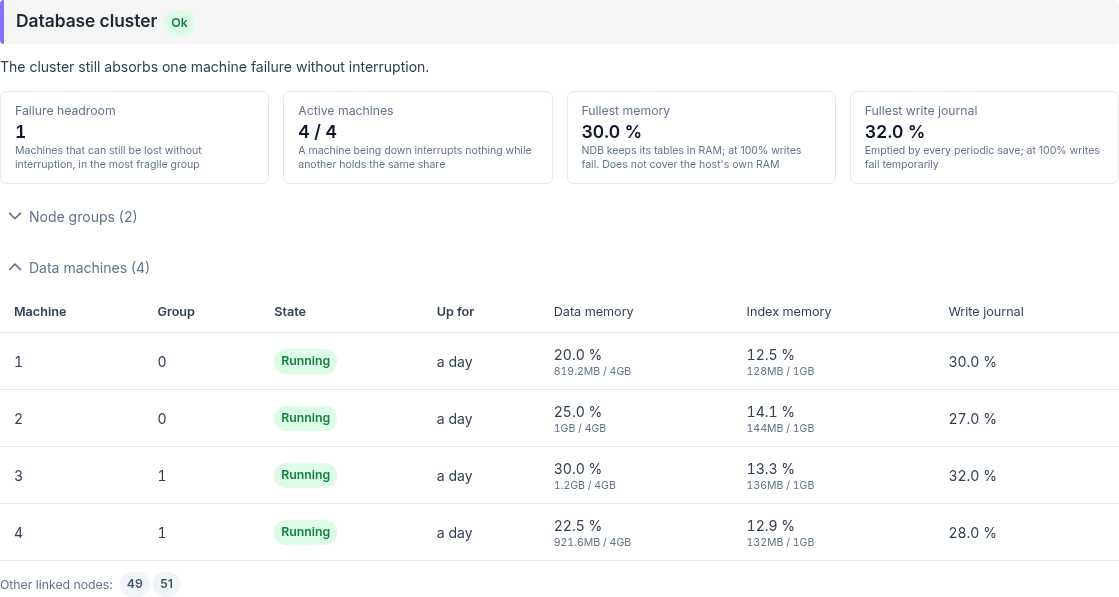This screenshot has width=1119, height=597.
Task: Click the 27.0 % write journal value
Action: click(972, 419)
